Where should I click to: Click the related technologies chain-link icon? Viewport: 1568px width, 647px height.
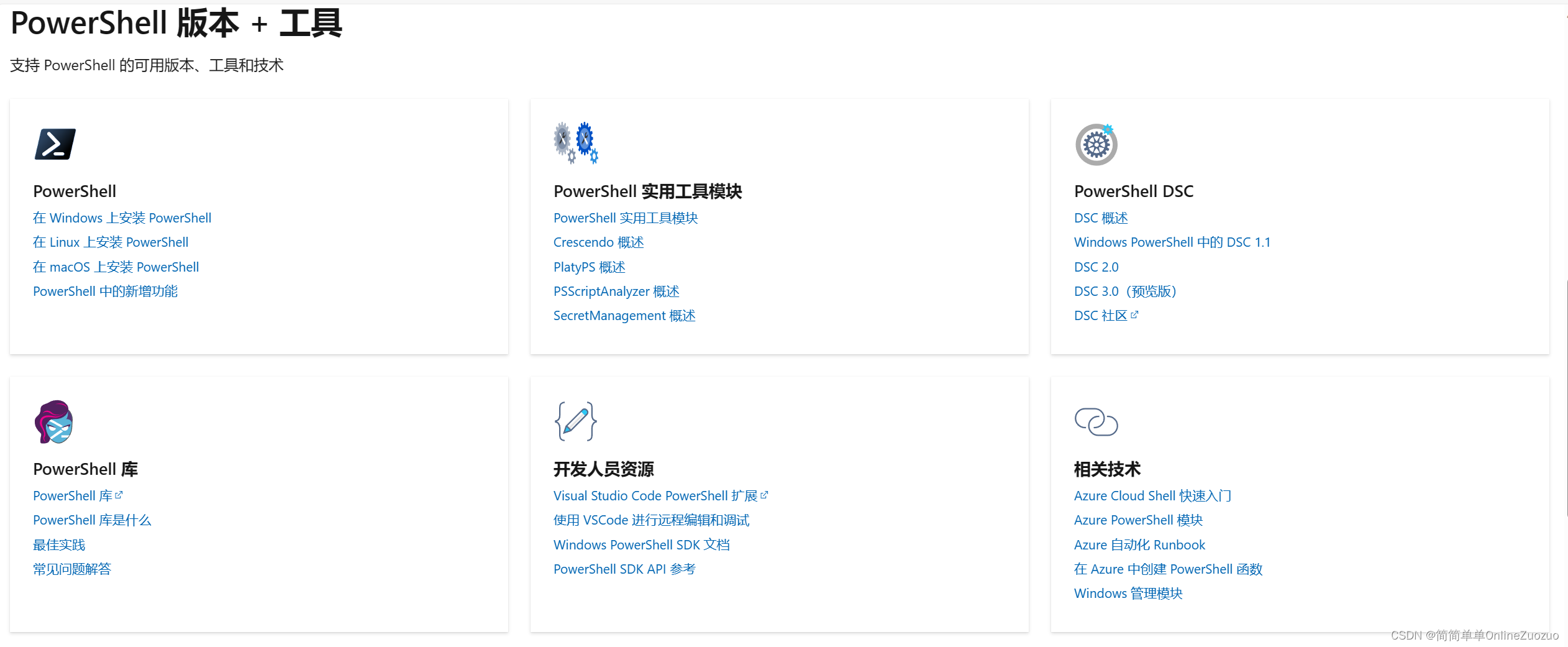click(1096, 422)
